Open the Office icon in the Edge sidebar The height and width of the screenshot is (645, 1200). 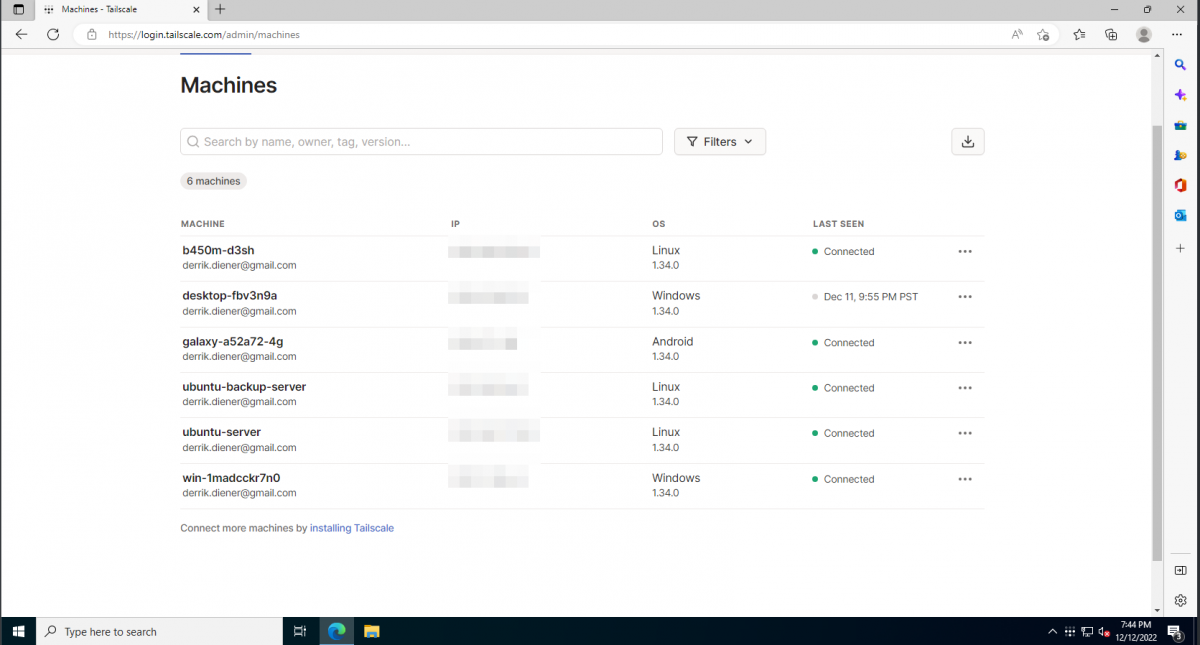1180,185
